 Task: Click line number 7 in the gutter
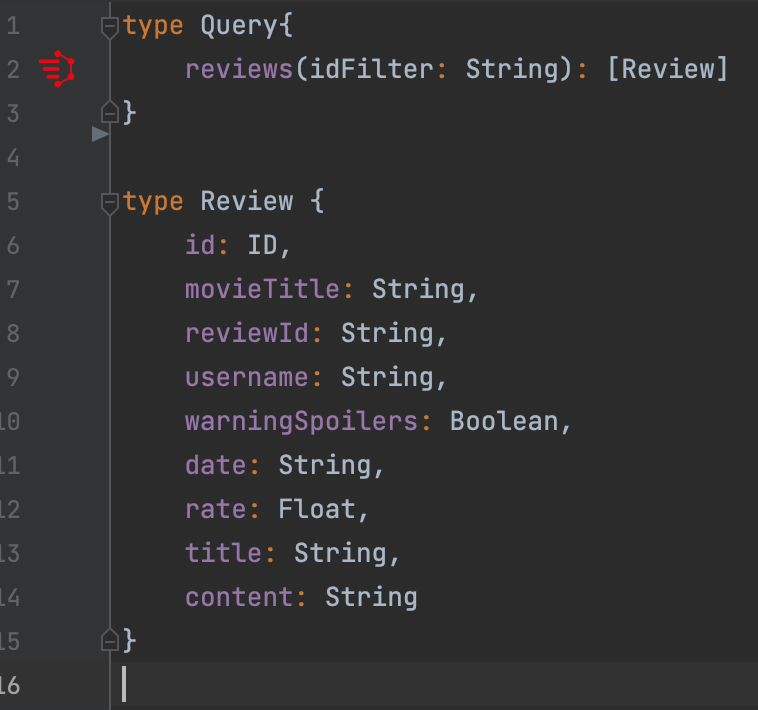[12, 290]
